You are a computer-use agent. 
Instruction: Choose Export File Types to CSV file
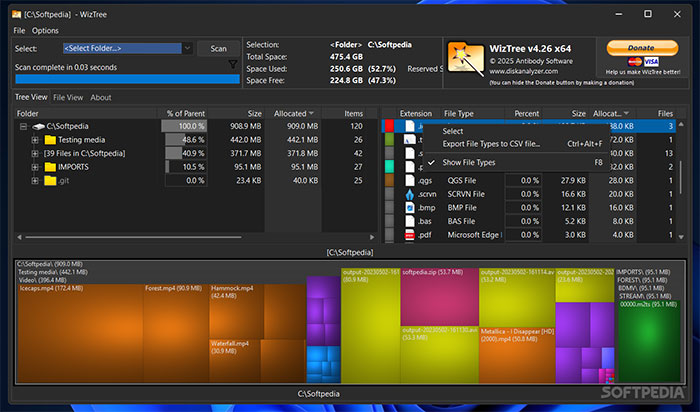click(x=514, y=144)
